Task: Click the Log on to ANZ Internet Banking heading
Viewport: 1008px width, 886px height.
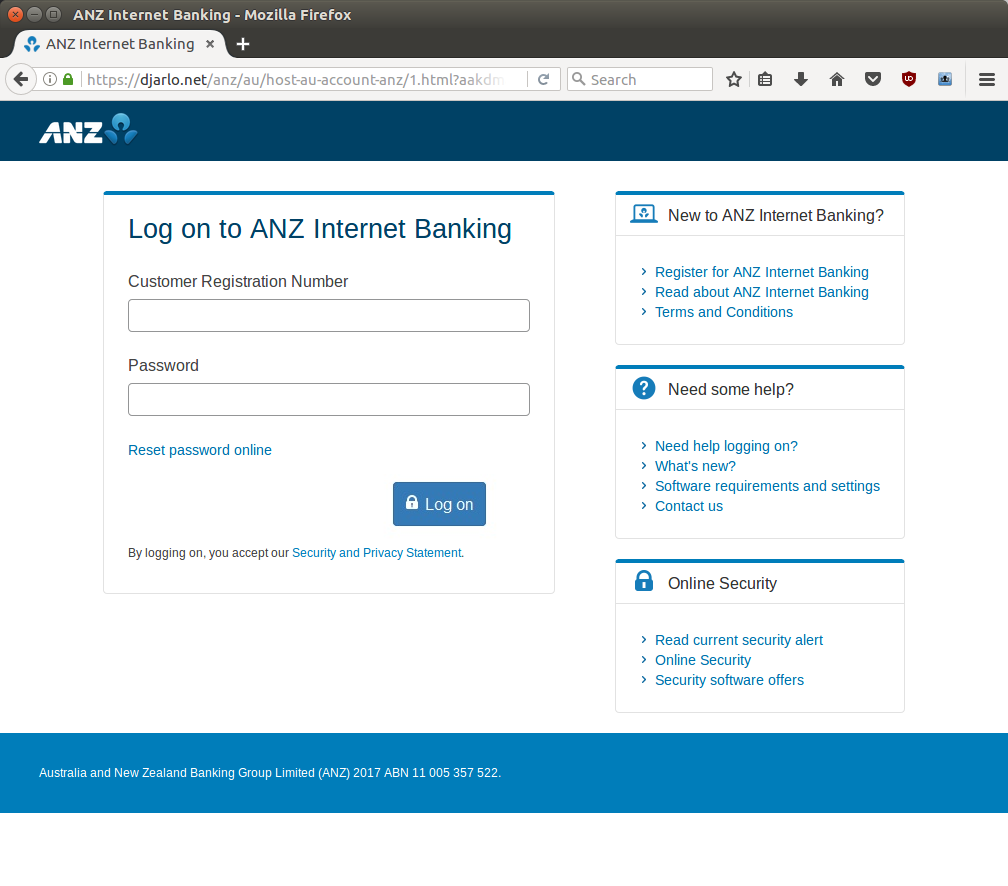Action: pyautogui.click(x=320, y=229)
